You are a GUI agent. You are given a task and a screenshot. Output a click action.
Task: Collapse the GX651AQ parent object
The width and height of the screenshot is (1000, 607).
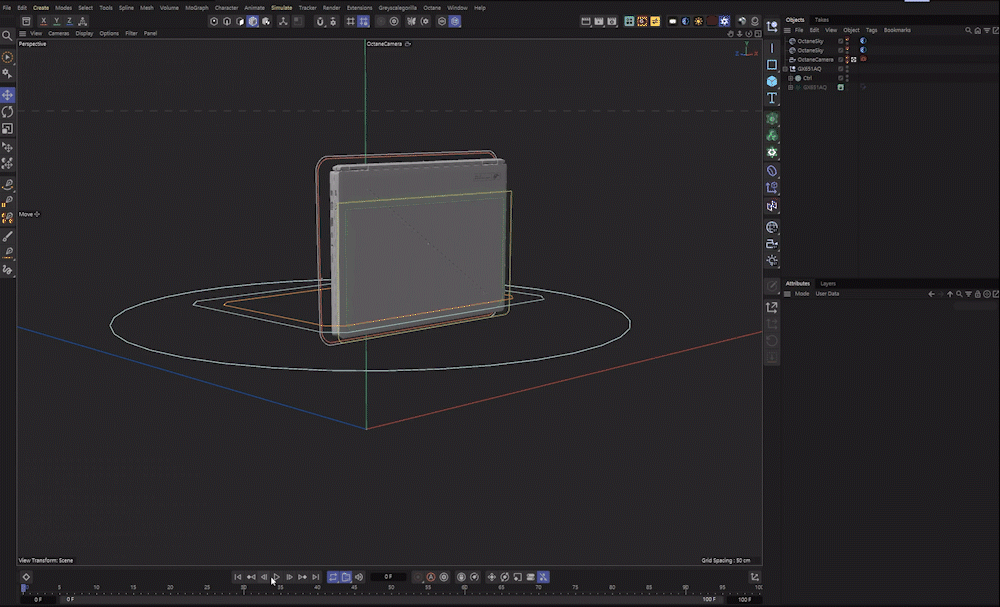[x=786, y=69]
